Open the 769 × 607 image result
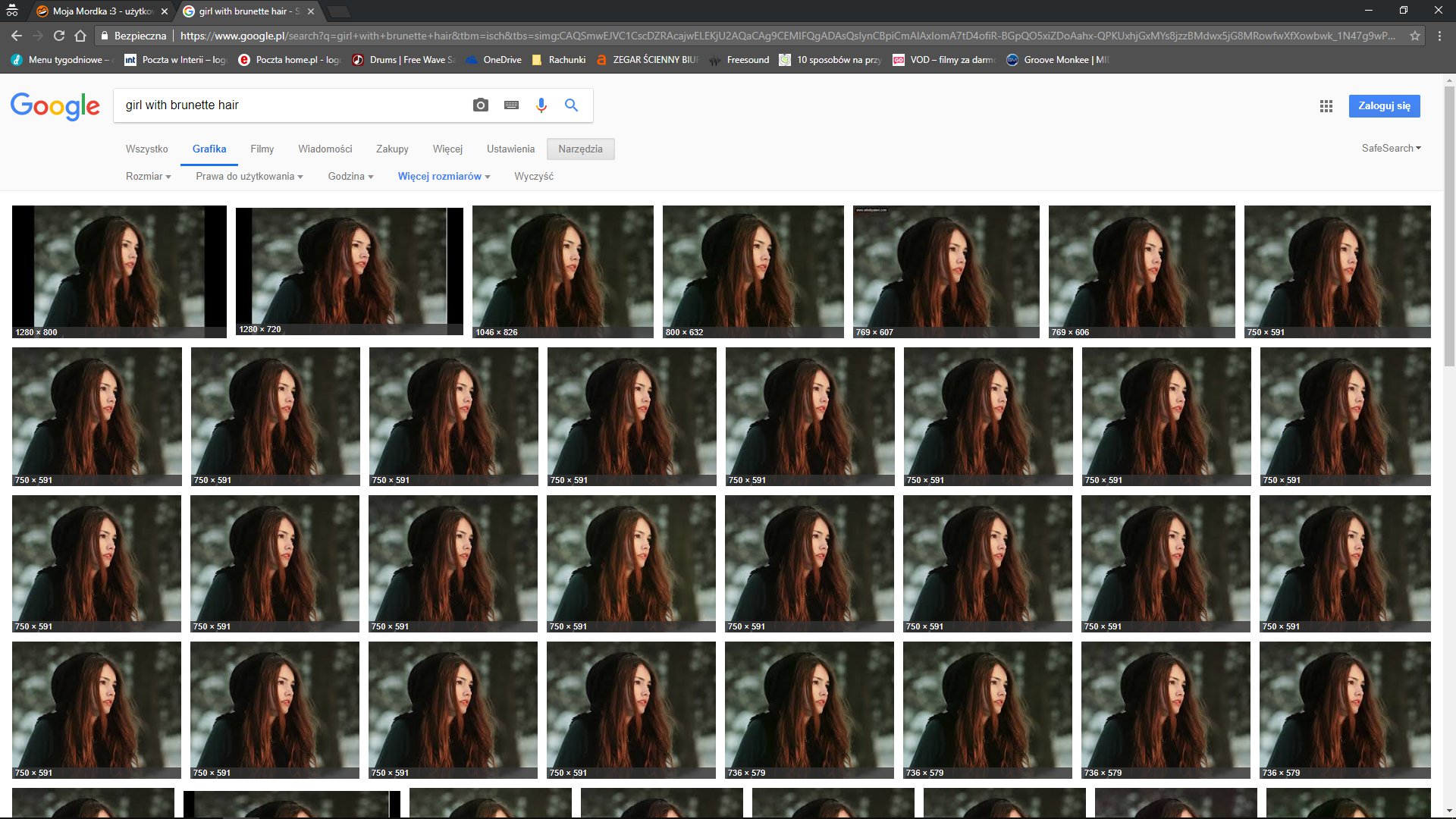 pos(946,271)
